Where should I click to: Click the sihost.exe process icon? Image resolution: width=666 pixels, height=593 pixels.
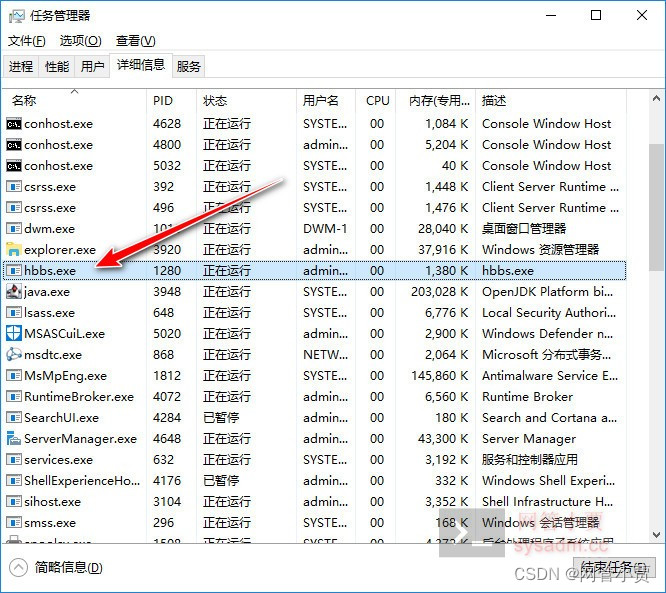[14, 502]
